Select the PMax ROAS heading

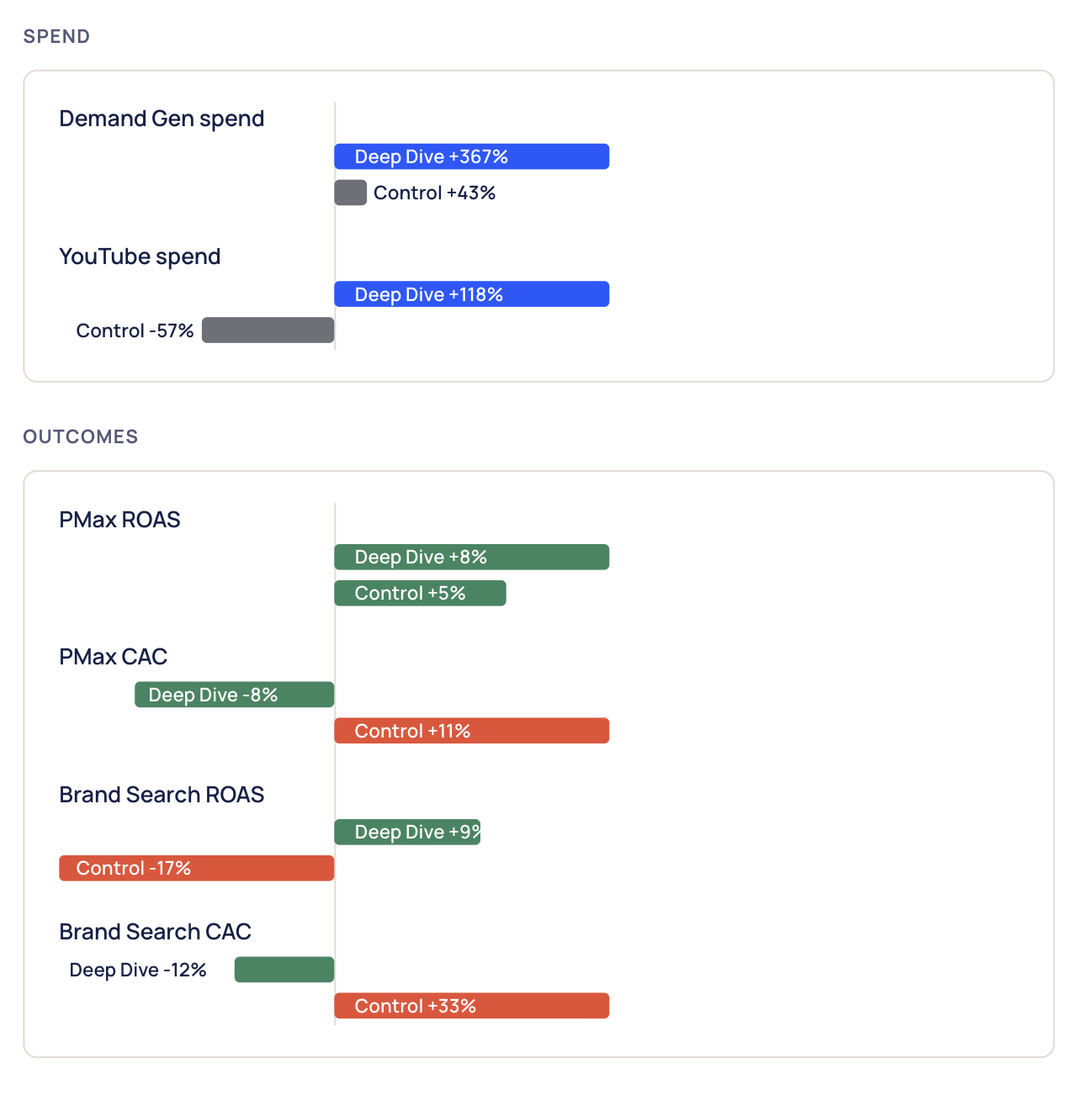point(119,520)
